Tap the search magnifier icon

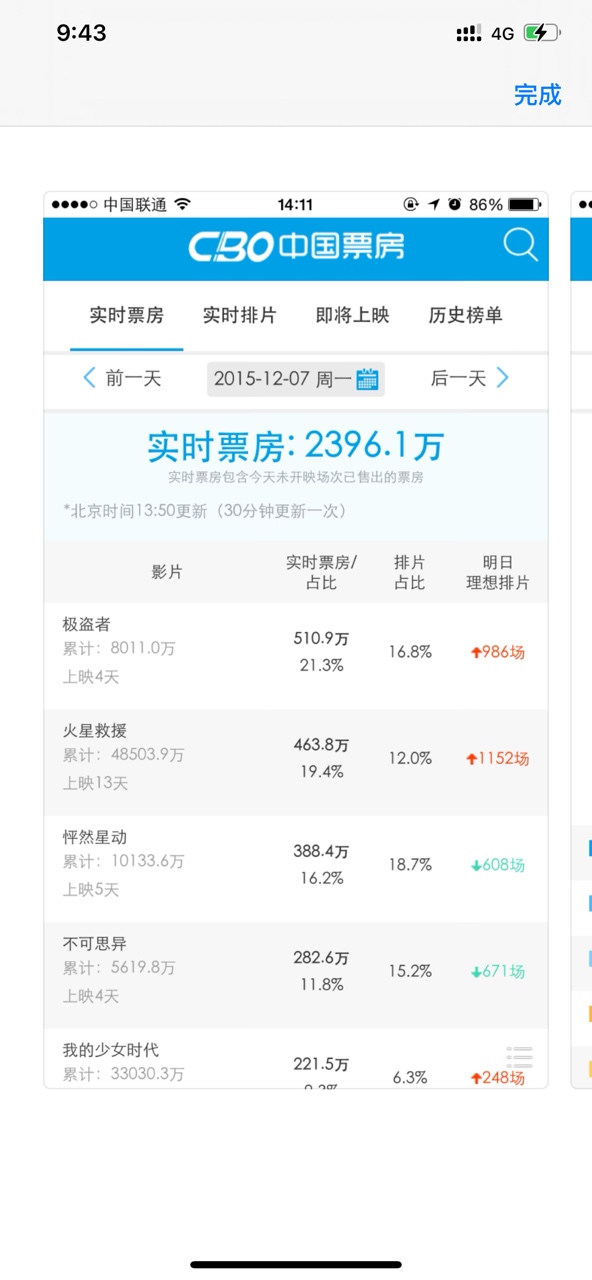pos(520,245)
